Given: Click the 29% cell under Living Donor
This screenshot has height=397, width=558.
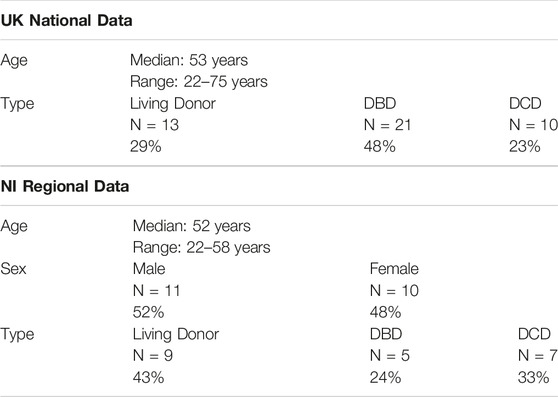Looking at the screenshot, I should (146, 147).
